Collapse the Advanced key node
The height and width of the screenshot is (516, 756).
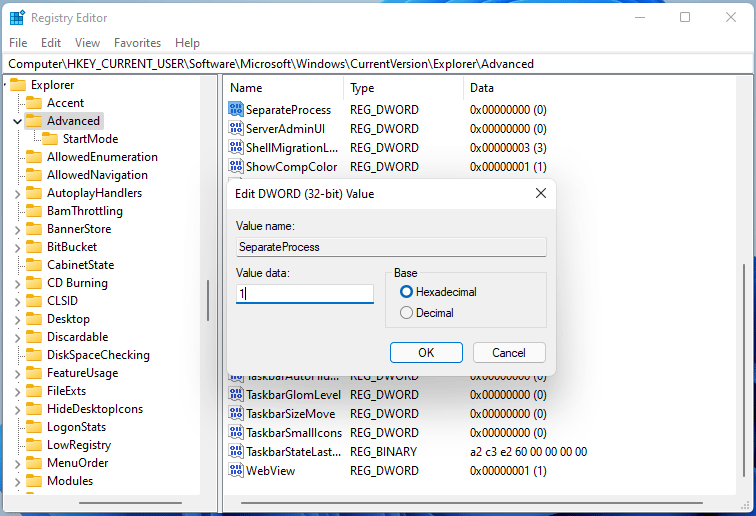tap(17, 121)
